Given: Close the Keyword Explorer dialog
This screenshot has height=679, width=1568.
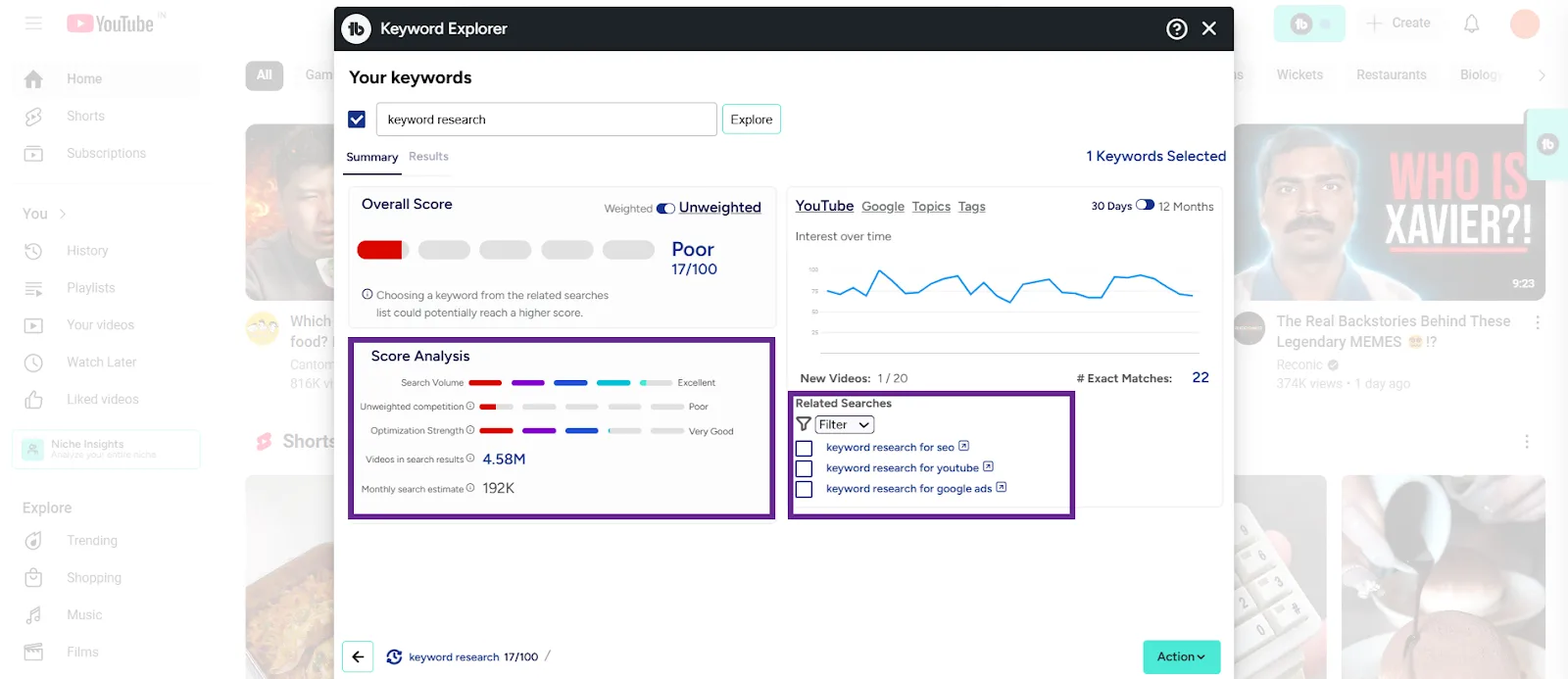Looking at the screenshot, I should click(x=1209, y=29).
